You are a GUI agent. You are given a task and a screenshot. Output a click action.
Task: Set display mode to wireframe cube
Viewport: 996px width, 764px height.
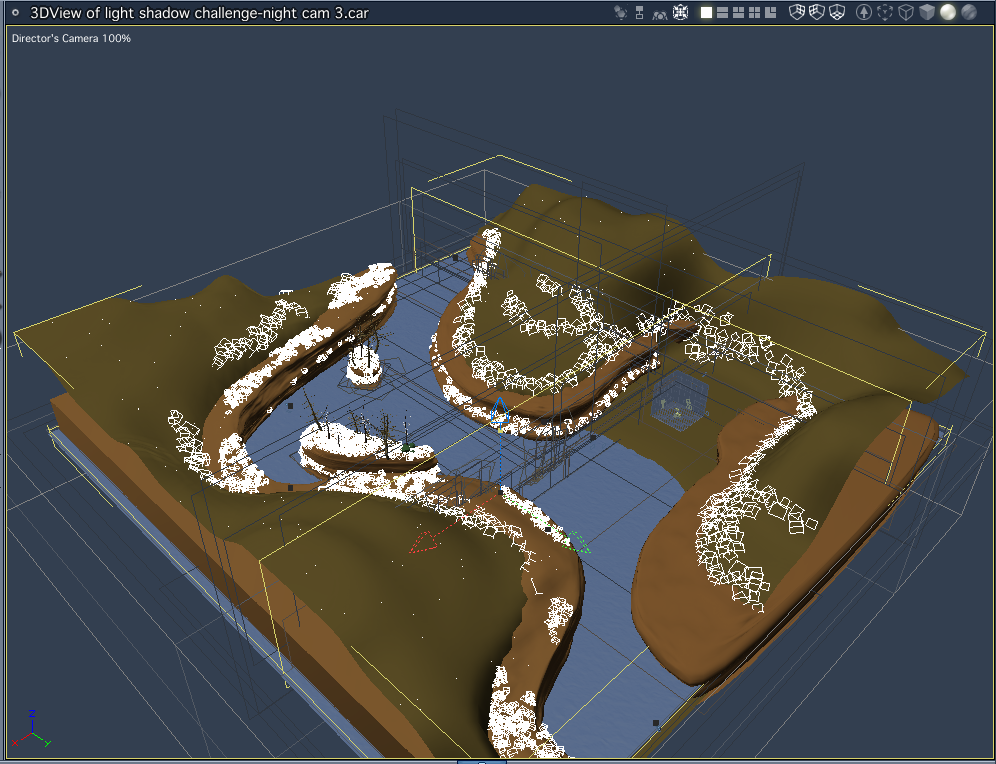pyautogui.click(x=906, y=12)
